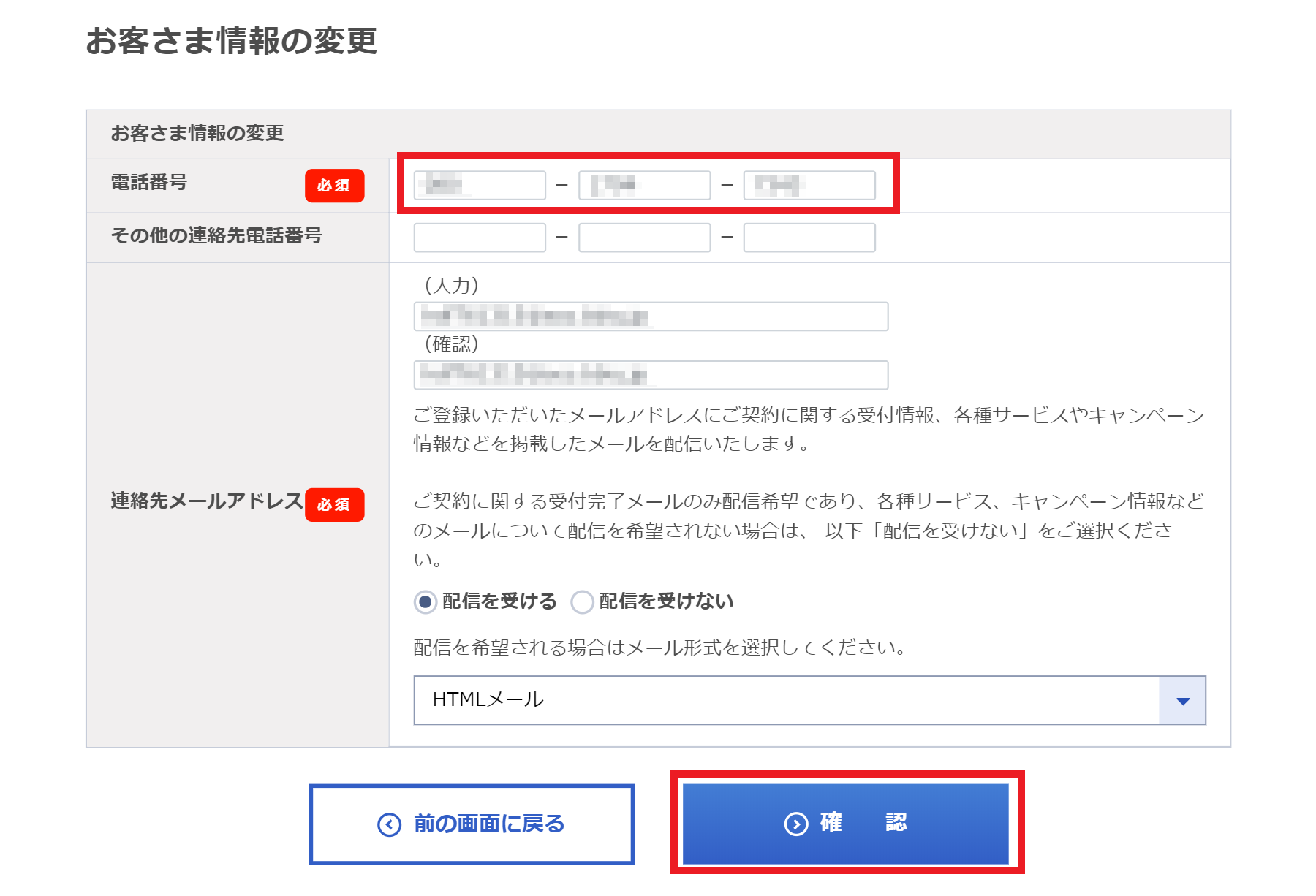The image size is (1316, 896).
Task: Open the HTMLメール format combo box
Action: click(x=786, y=700)
